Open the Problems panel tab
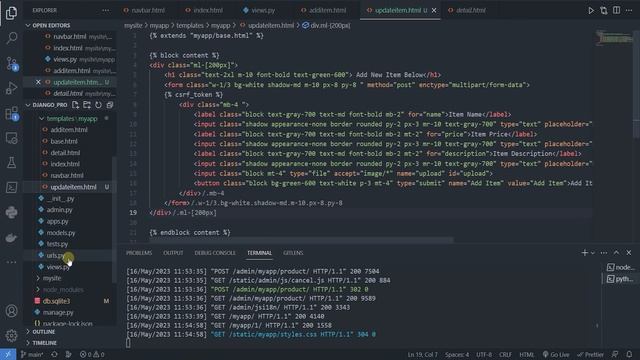This screenshot has height=360, width=640. (139, 253)
